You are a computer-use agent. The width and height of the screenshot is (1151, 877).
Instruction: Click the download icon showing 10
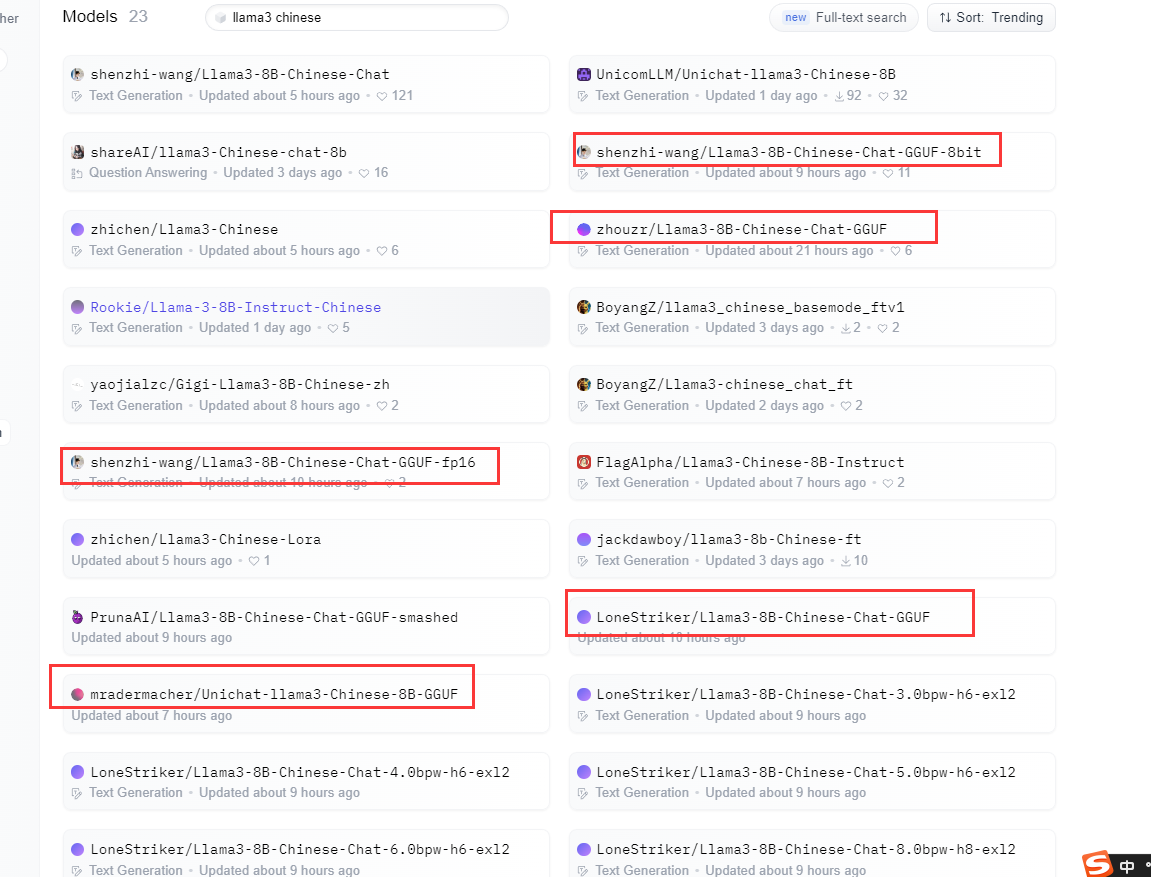(x=846, y=561)
